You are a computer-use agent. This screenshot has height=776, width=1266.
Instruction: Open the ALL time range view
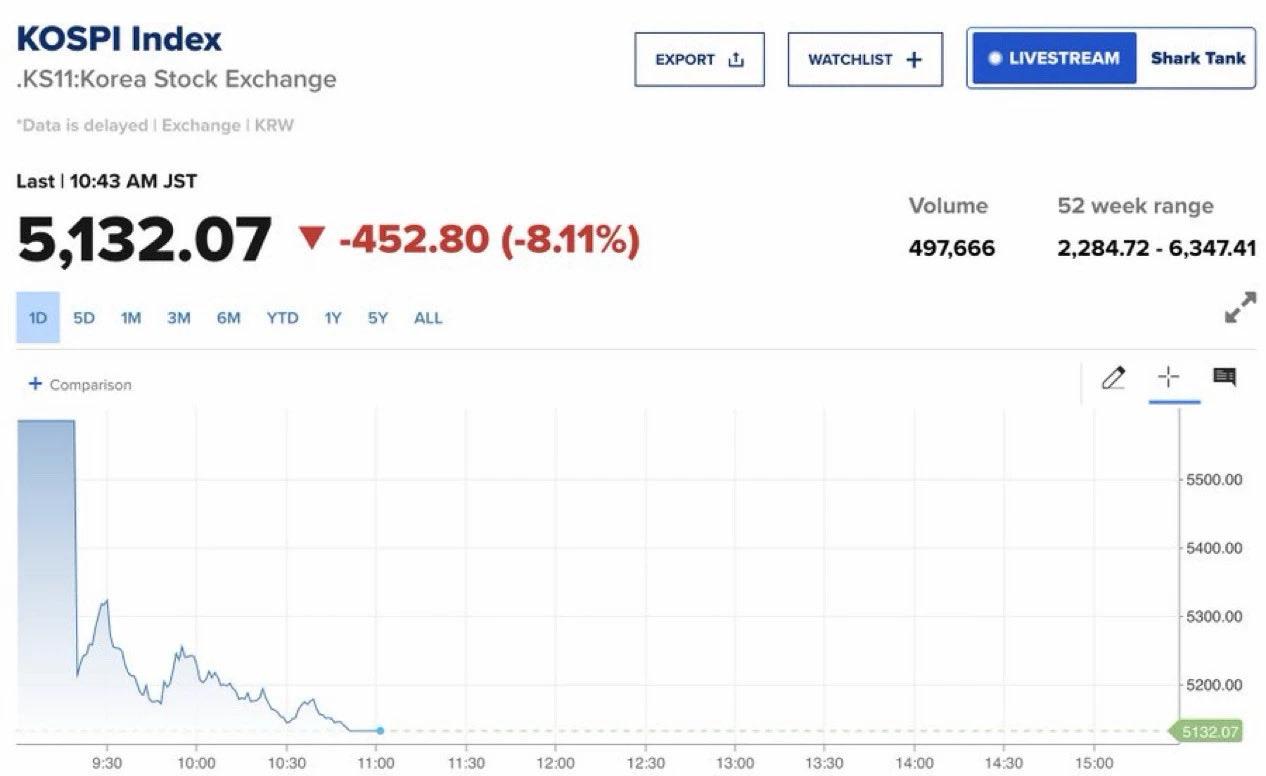pyautogui.click(x=428, y=317)
